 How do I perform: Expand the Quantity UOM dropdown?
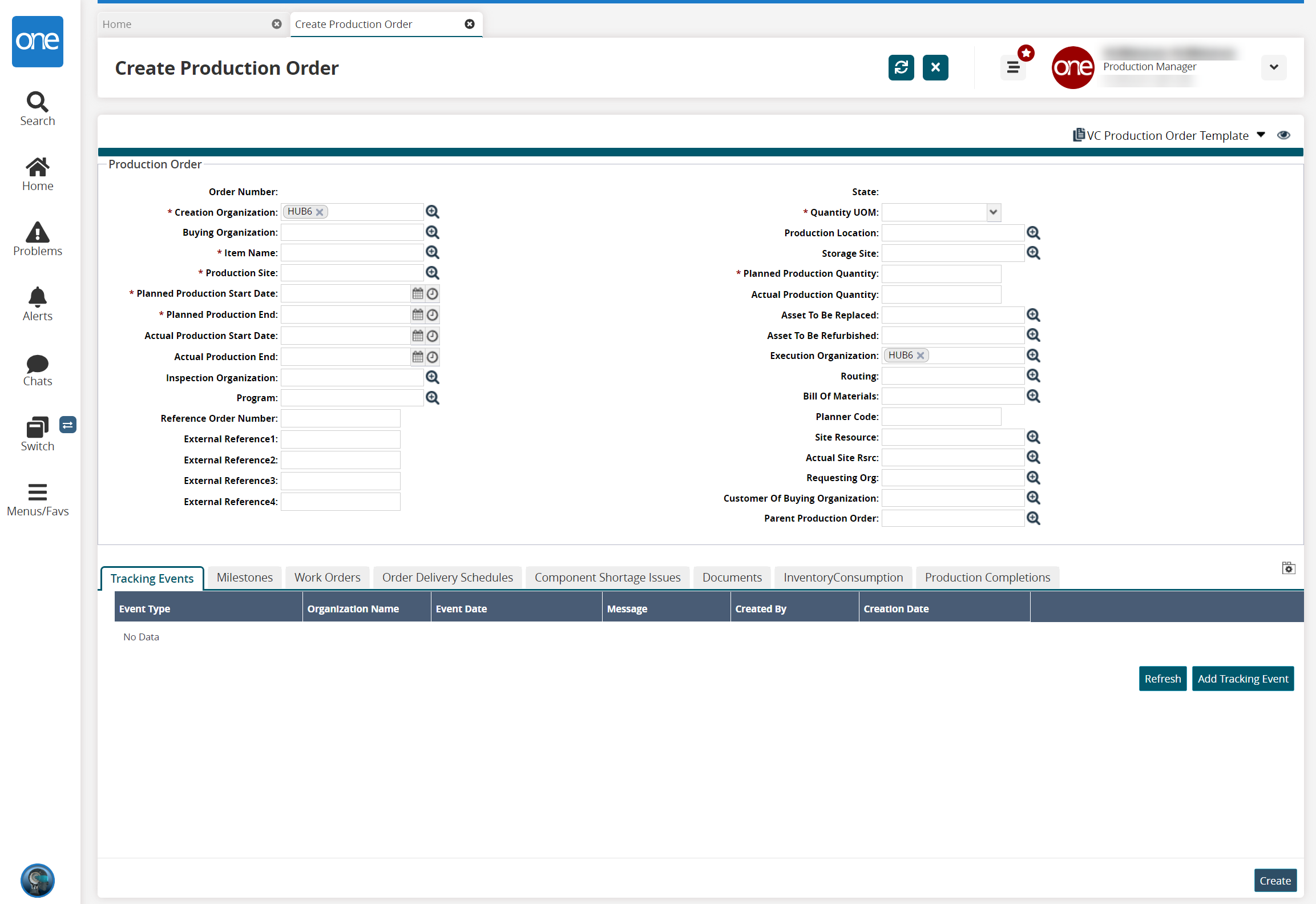[993, 212]
